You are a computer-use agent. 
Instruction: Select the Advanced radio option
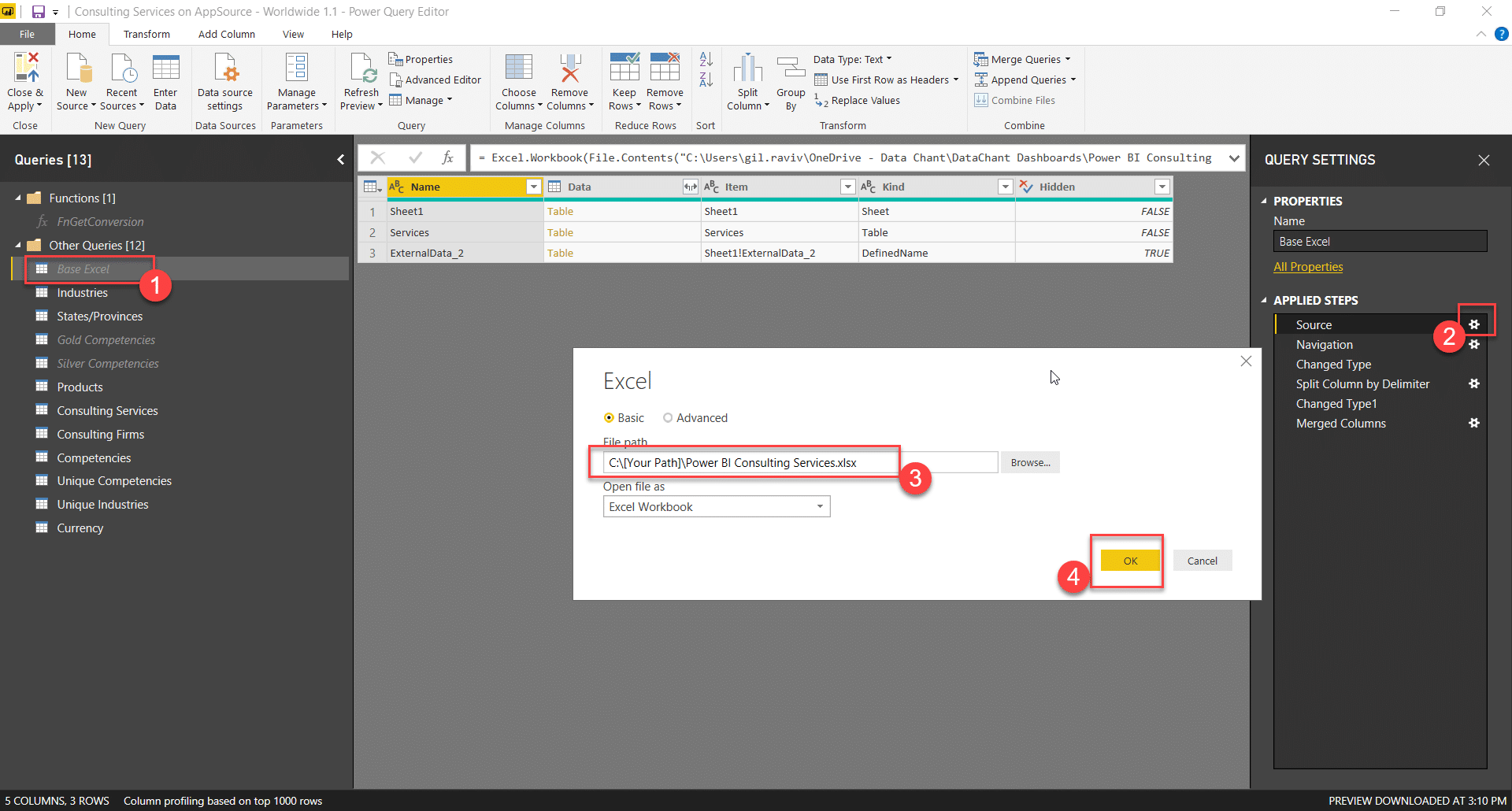[668, 418]
